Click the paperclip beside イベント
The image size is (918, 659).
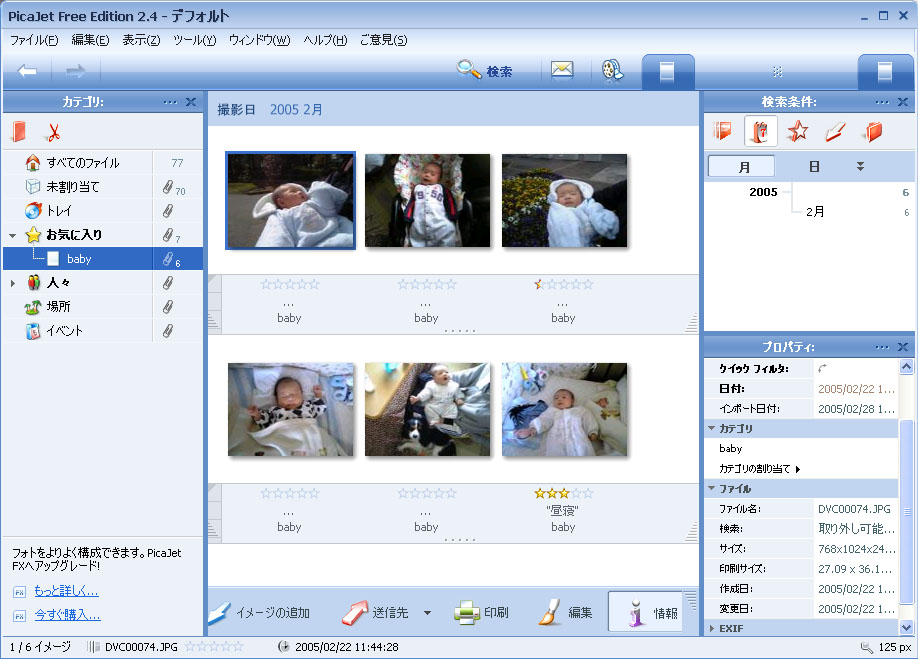168,331
